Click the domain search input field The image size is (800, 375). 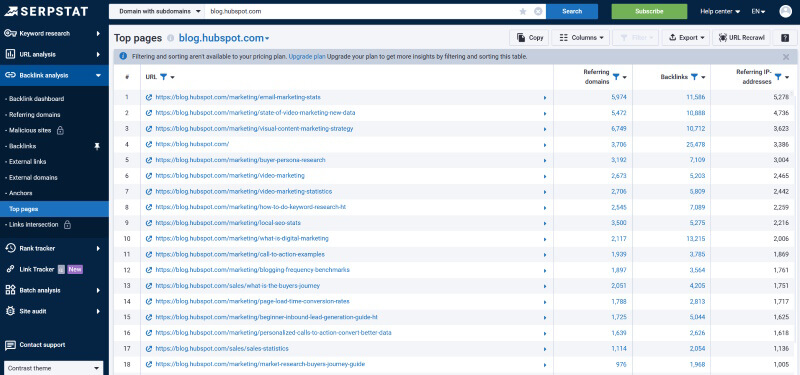click(x=361, y=11)
